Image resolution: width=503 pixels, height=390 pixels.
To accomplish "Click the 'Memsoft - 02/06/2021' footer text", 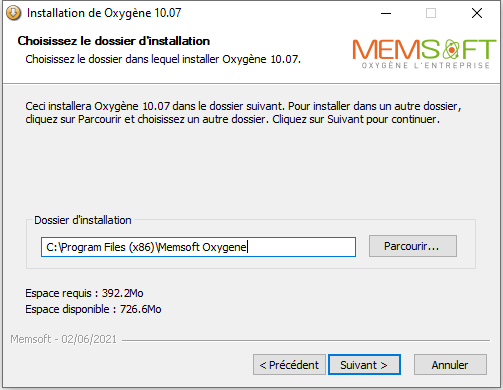I will click(63, 339).
